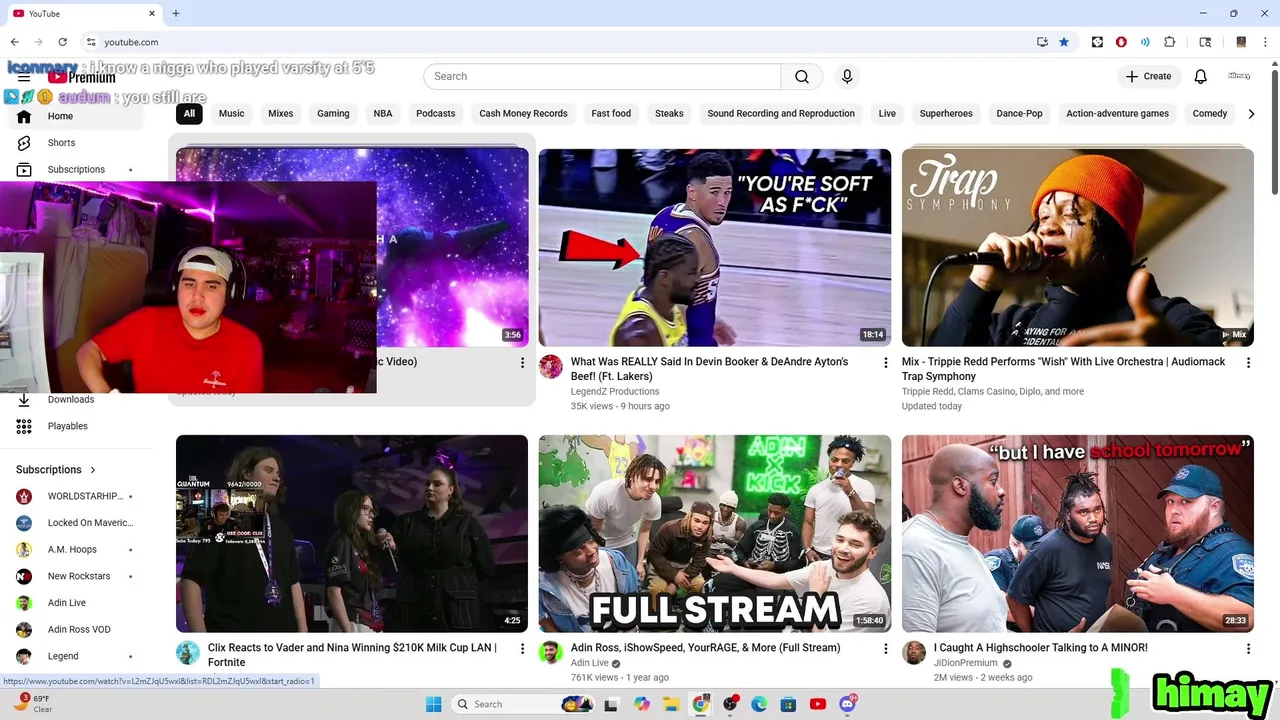Open options for Trippie Redd mix
This screenshot has height=720, width=1280.
tap(1248, 362)
